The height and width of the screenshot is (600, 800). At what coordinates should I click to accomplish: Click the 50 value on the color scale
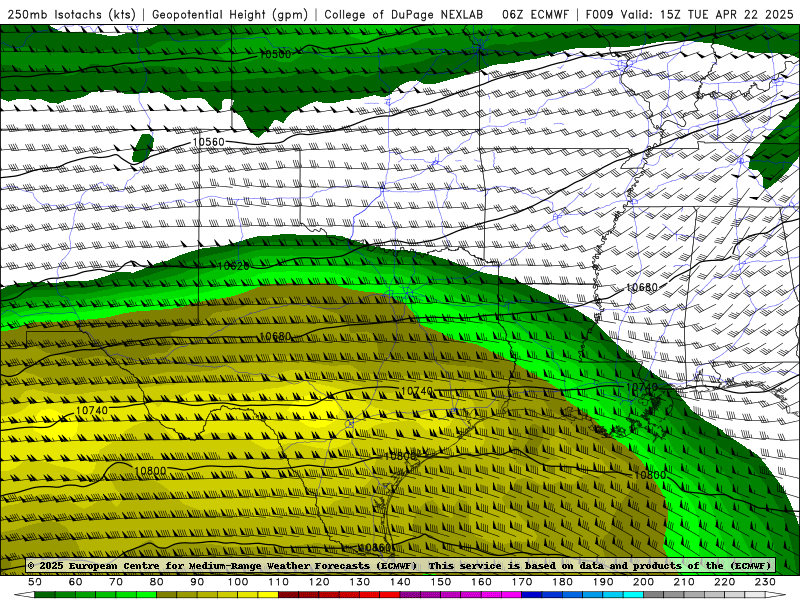pyautogui.click(x=35, y=582)
